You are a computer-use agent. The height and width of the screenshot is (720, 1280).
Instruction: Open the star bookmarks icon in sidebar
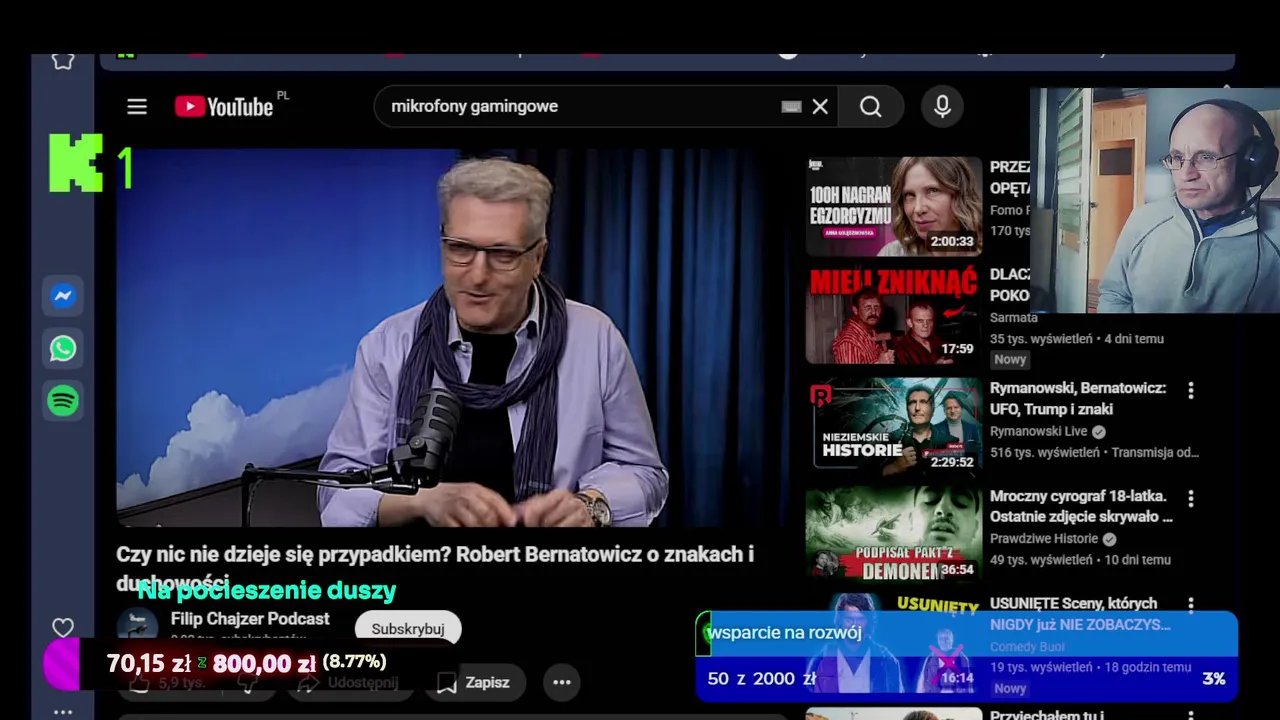(63, 60)
